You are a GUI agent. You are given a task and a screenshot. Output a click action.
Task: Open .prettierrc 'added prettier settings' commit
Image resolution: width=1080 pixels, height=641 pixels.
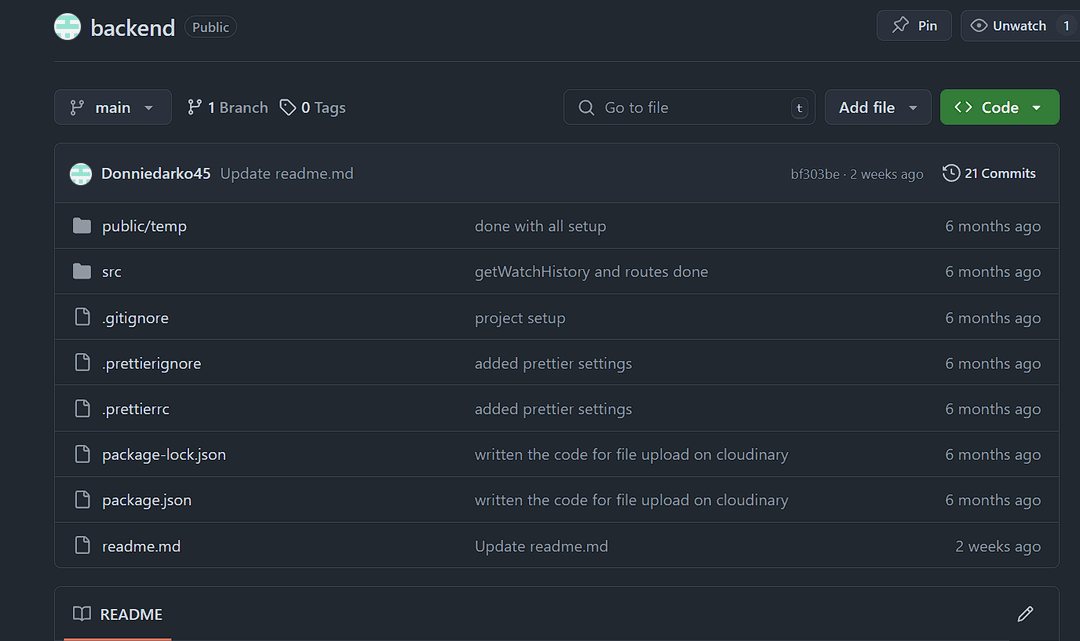tap(553, 408)
